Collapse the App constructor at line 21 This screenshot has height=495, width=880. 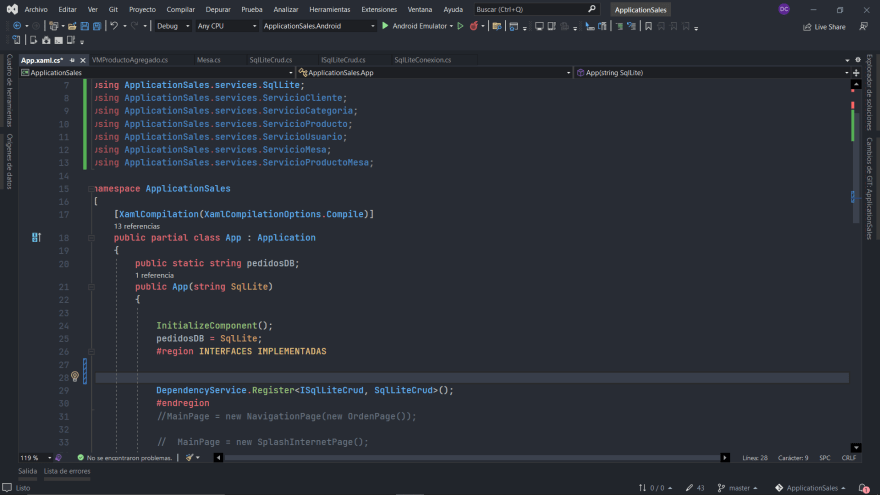91,287
